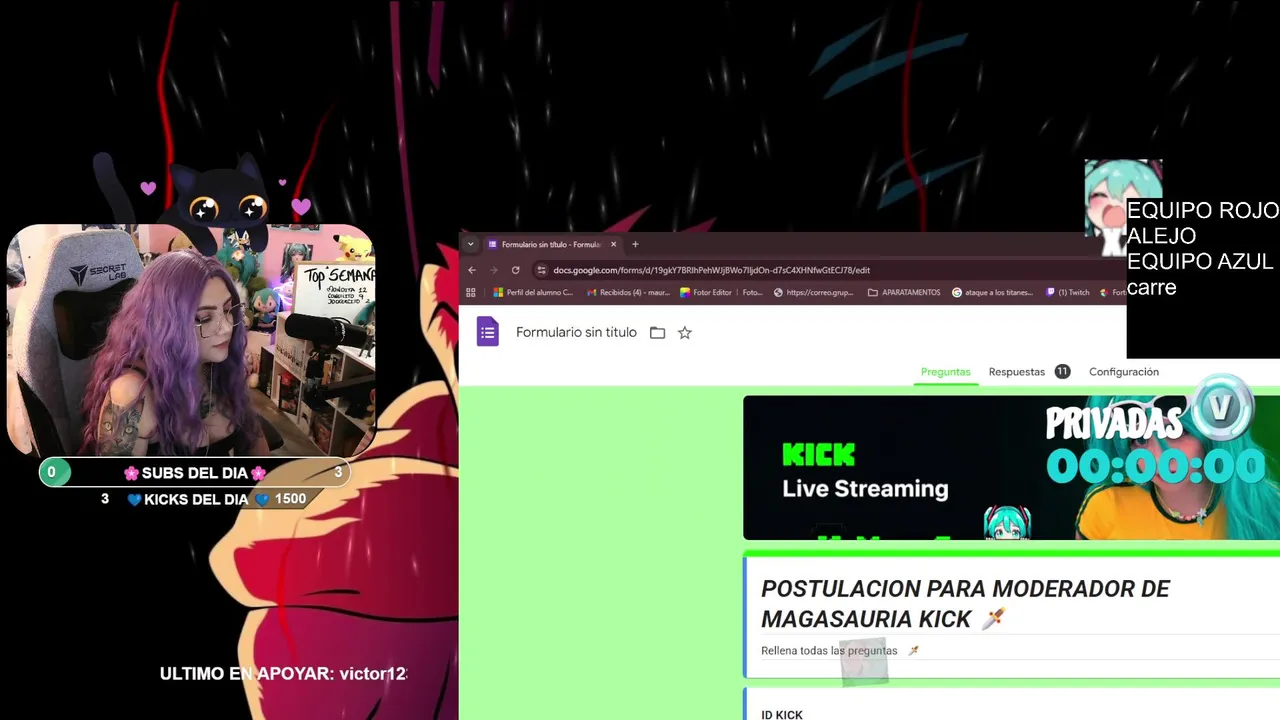Open new browser tab with plus icon
The image size is (1280, 720).
coord(635,244)
